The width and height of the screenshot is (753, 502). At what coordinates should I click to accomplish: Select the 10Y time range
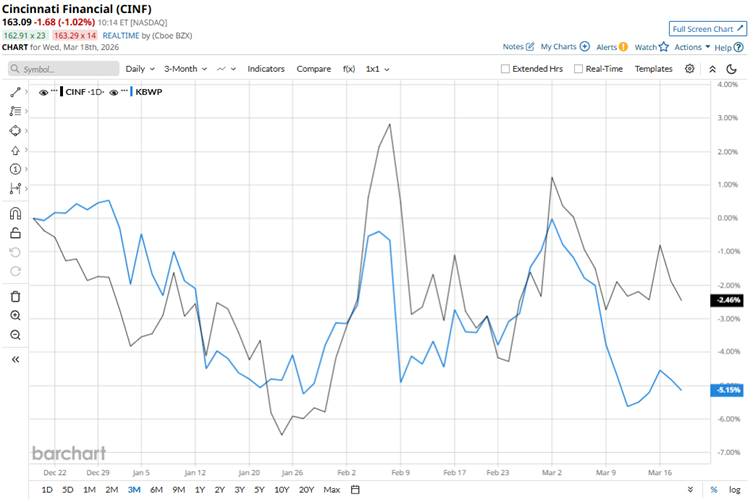pyautogui.click(x=281, y=490)
